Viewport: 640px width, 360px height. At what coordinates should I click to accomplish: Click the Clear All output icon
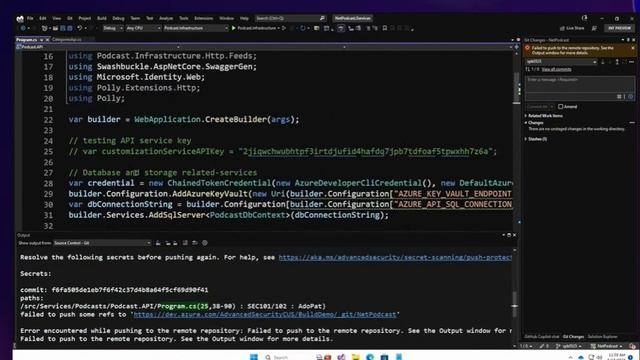pyautogui.click(x=185, y=243)
